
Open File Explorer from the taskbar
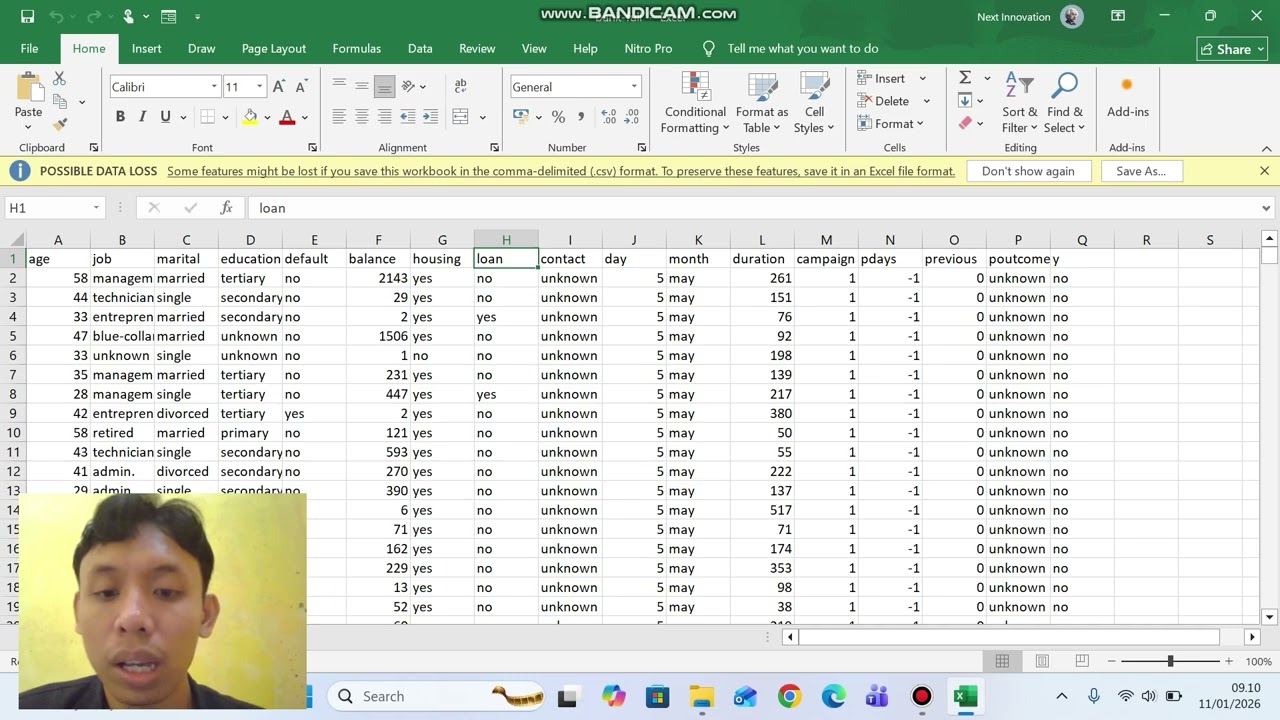pyautogui.click(x=701, y=696)
